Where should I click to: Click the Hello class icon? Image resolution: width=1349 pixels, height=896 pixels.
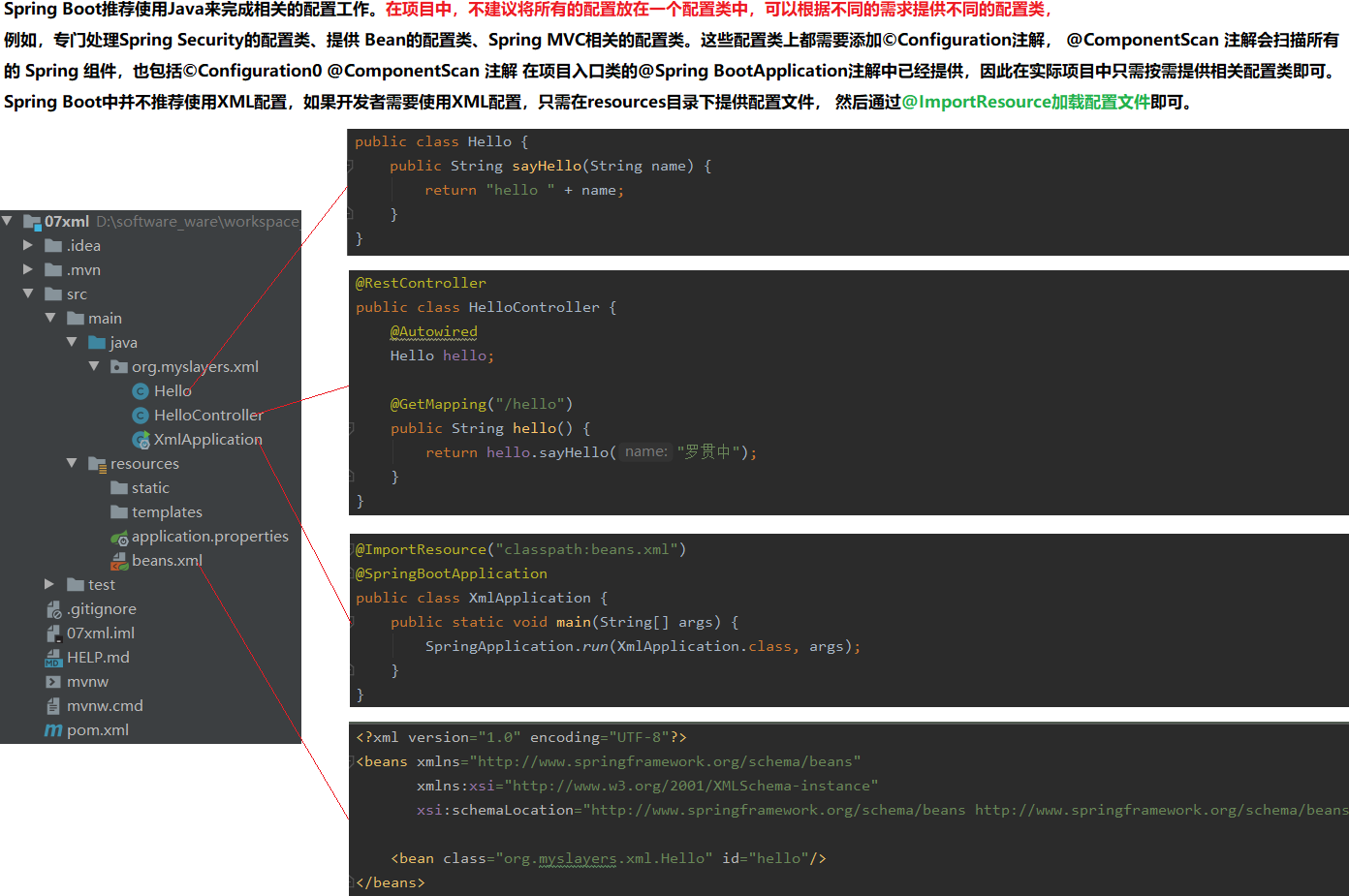click(141, 391)
